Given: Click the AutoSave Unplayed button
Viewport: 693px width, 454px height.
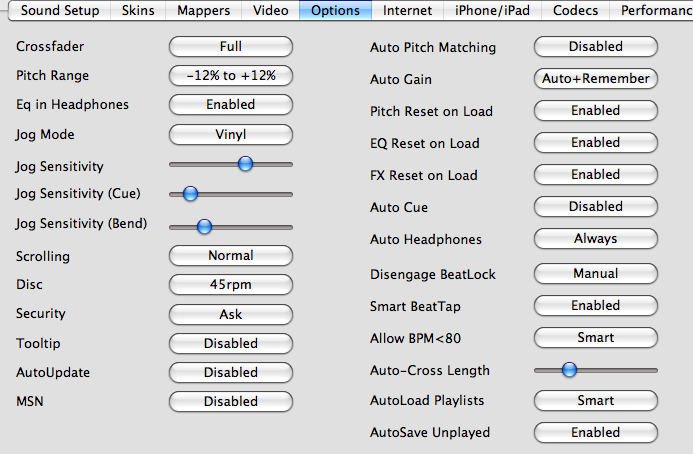Looking at the screenshot, I should point(596,432).
